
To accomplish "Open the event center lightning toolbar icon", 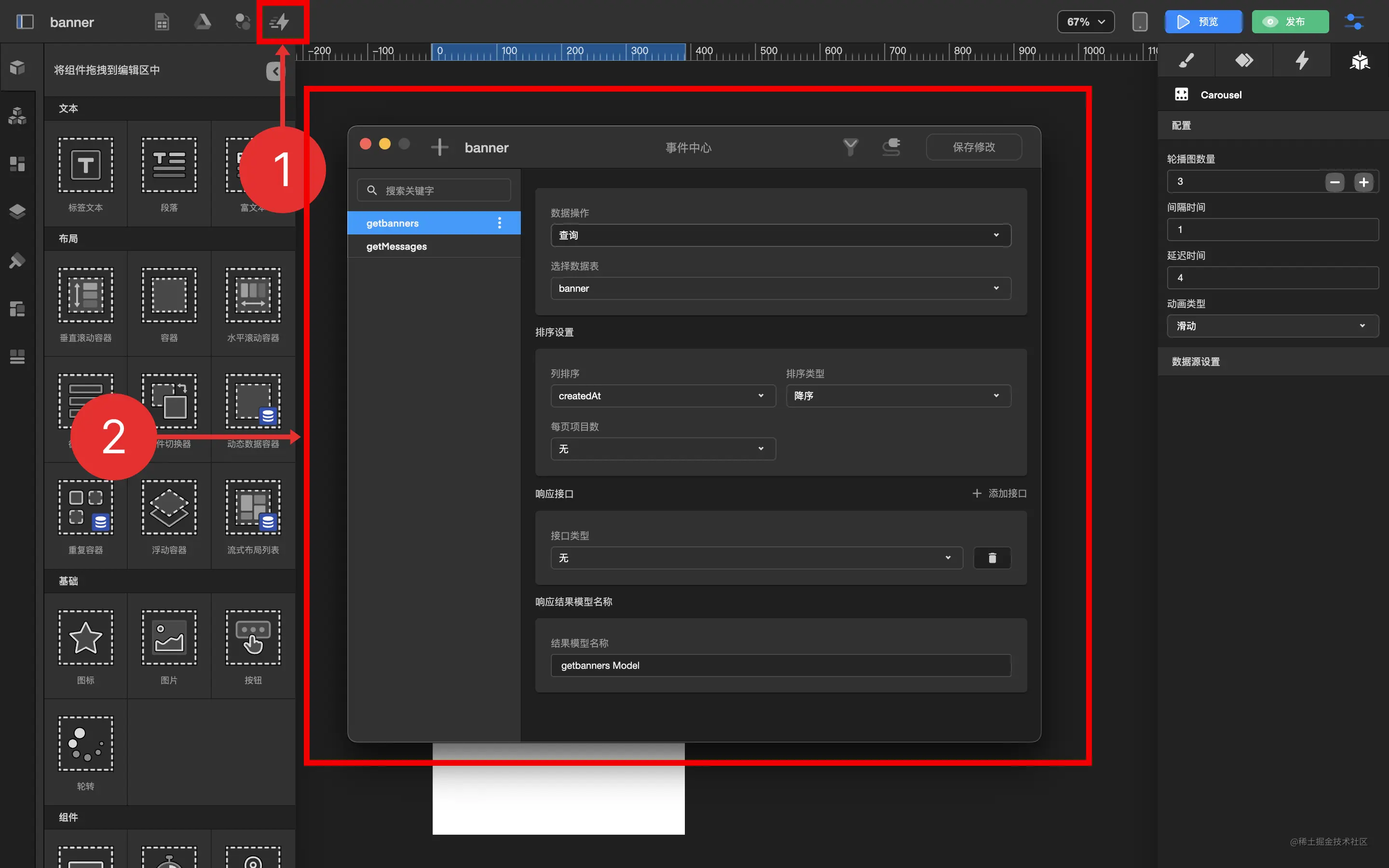I will [x=280, y=22].
